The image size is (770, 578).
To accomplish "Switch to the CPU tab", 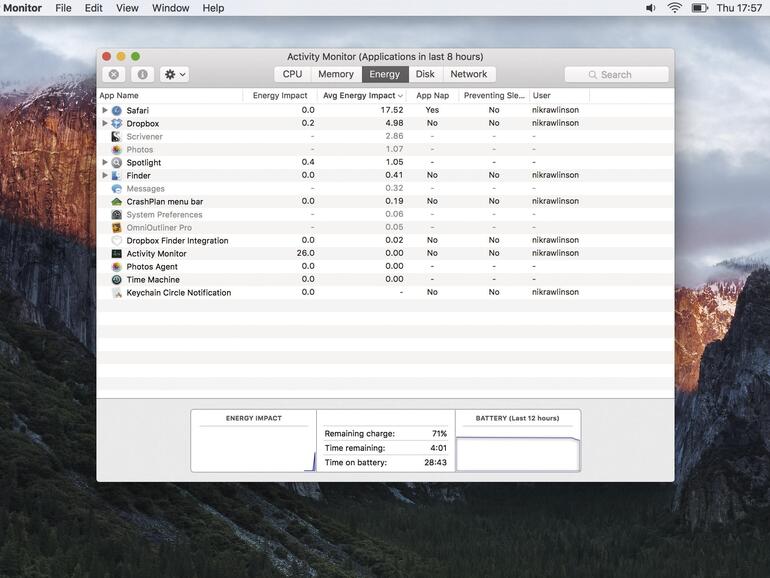I will (292, 74).
